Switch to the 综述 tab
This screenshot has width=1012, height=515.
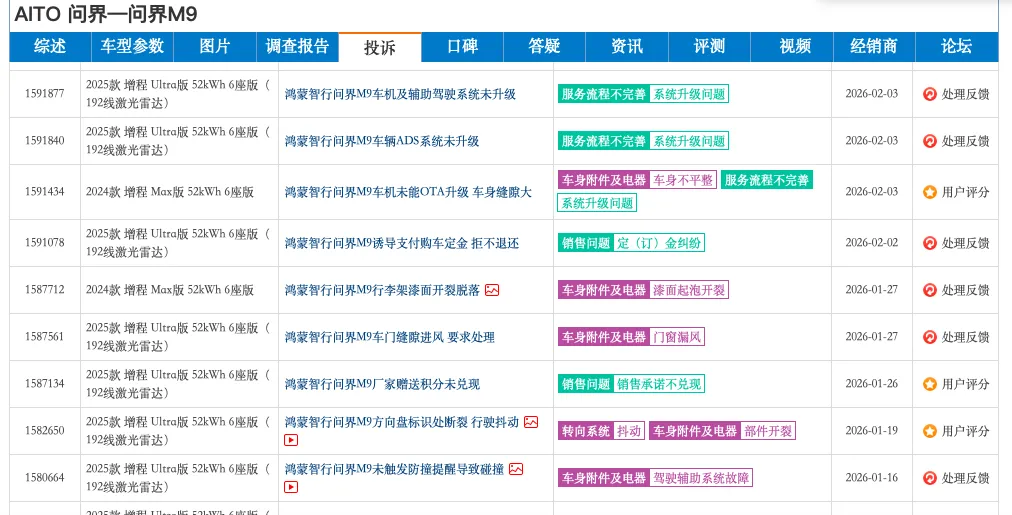pyautogui.click(x=50, y=46)
